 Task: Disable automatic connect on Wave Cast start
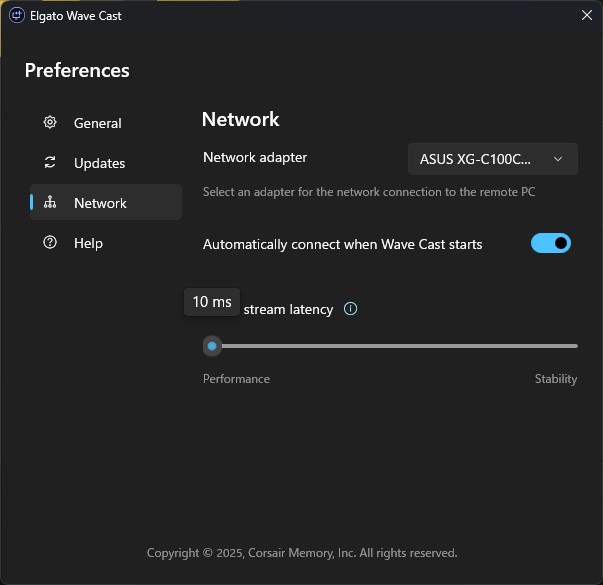pyautogui.click(x=551, y=243)
